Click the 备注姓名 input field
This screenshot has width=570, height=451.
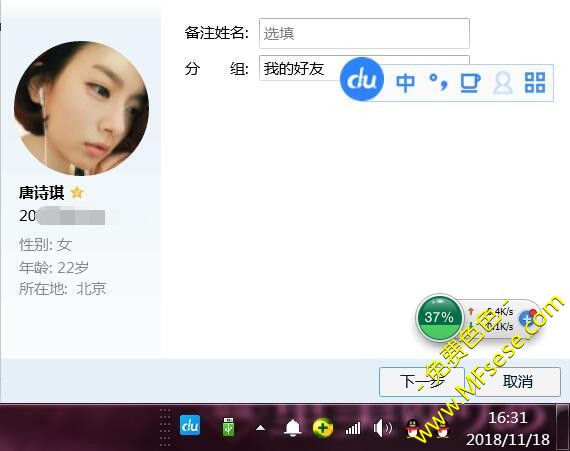click(x=364, y=33)
